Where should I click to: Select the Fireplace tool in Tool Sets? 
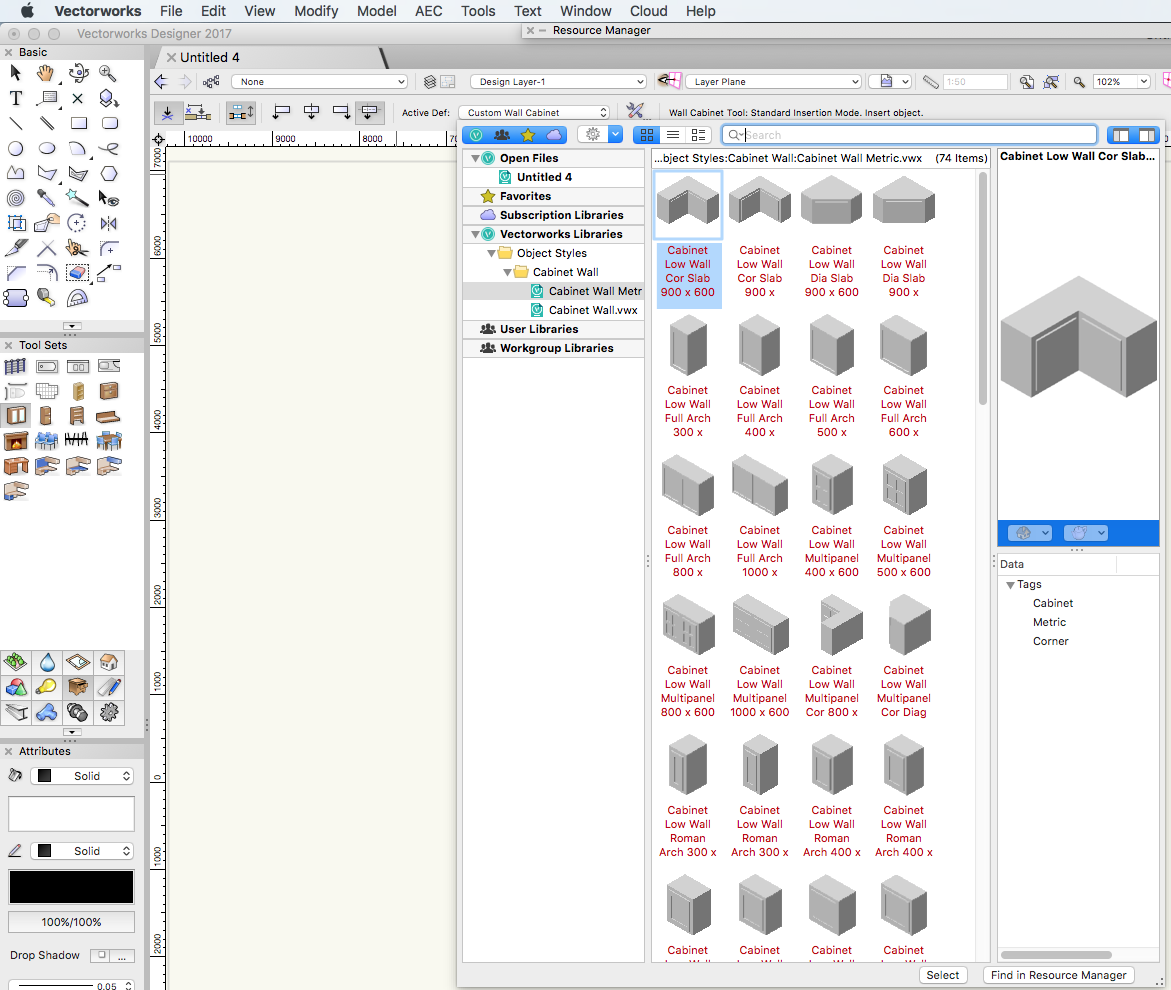click(x=16, y=441)
